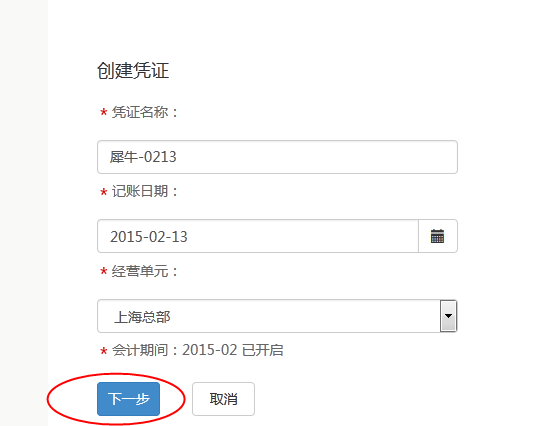The image size is (554, 426).
Task: Click the 创建凭证 heading
Action: point(133,70)
